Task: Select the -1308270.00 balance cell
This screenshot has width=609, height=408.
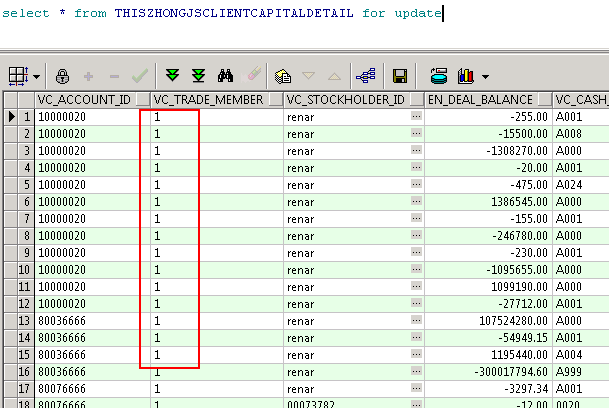Action: (x=489, y=151)
